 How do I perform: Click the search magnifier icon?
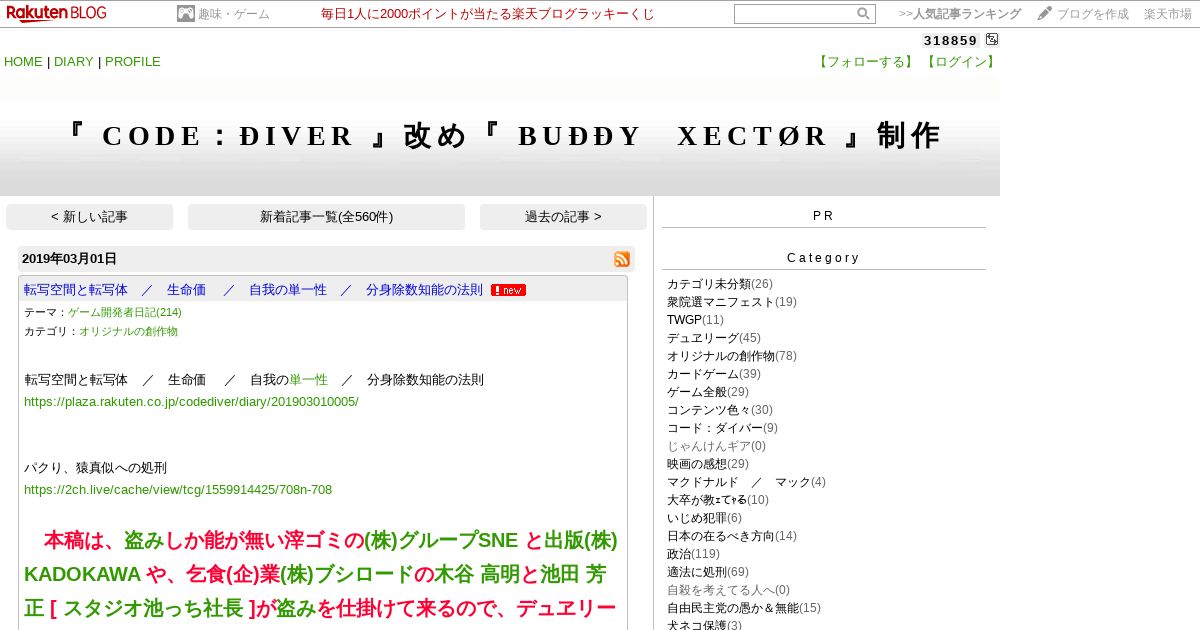(x=863, y=14)
